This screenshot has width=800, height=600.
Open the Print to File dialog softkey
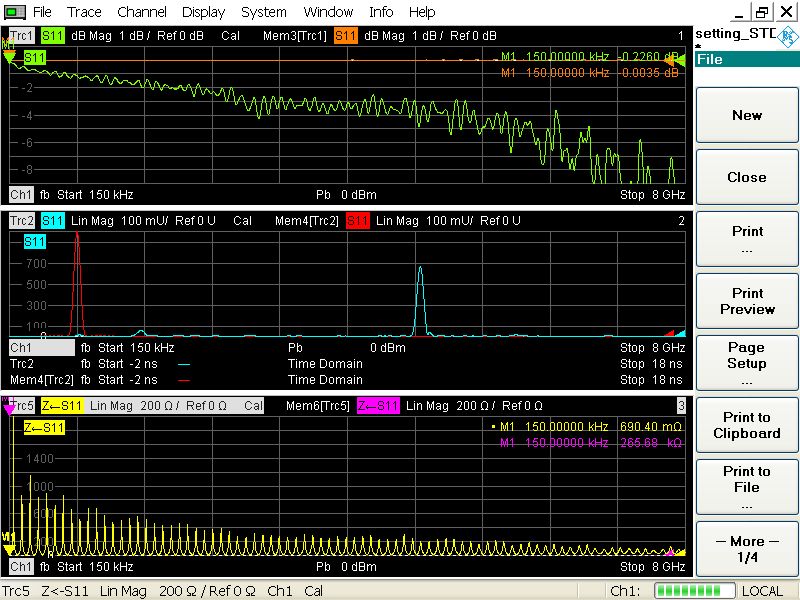coord(747,487)
